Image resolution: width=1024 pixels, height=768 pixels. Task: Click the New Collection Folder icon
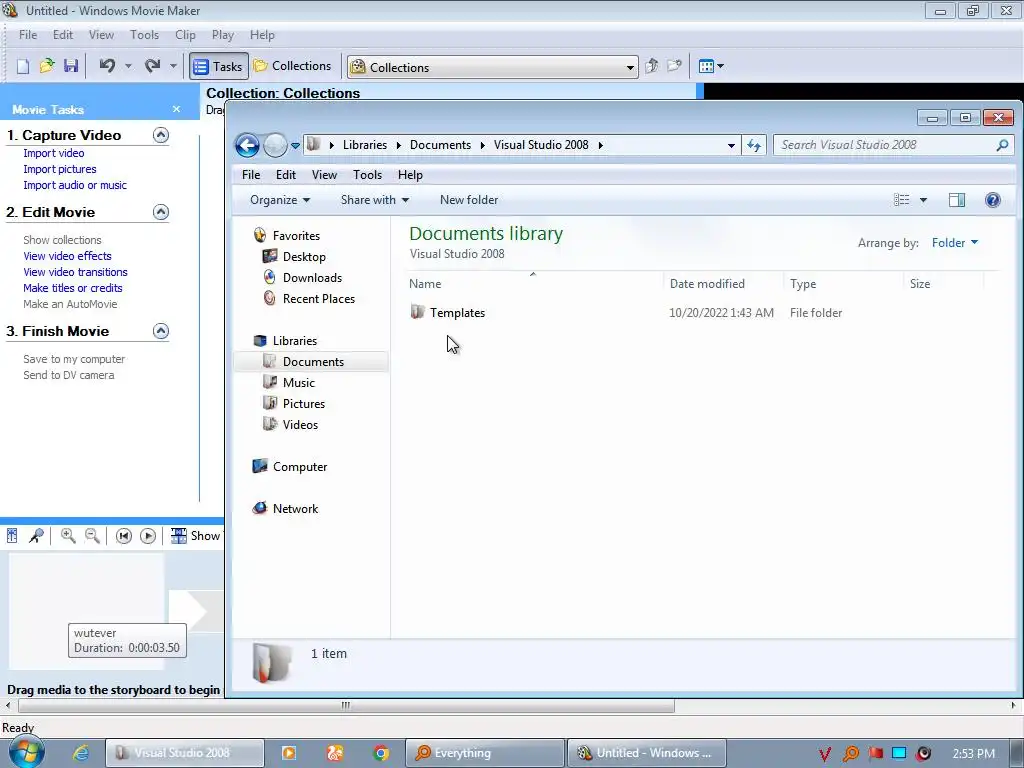point(674,66)
